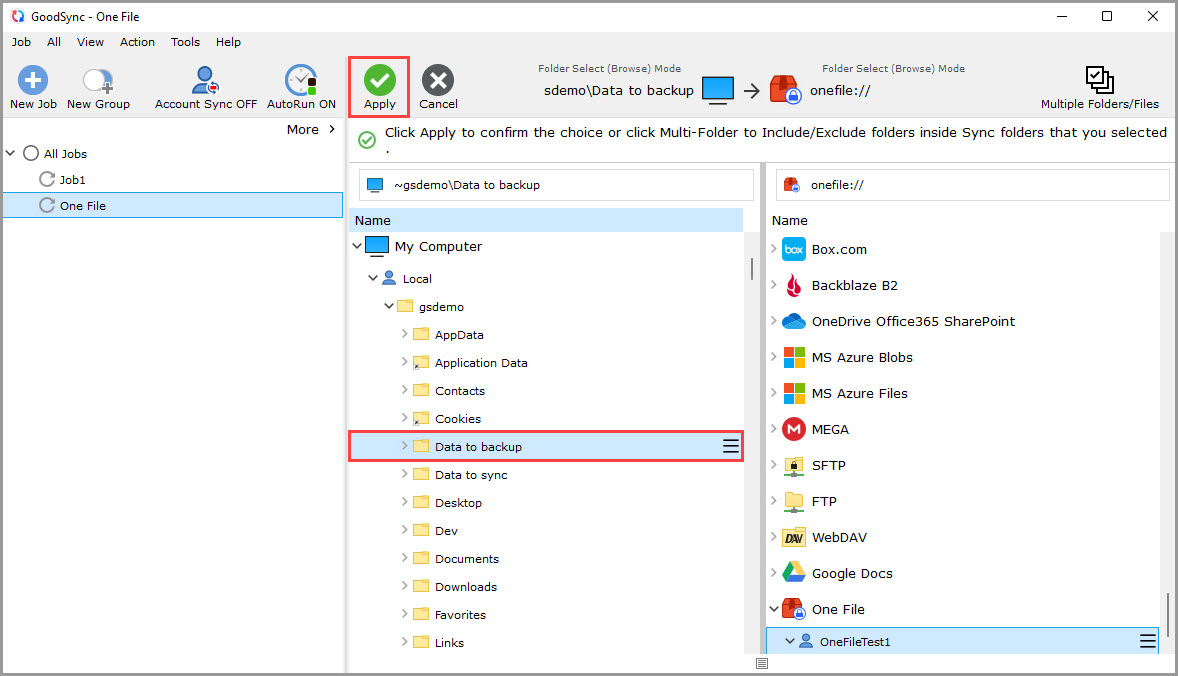Click the FTP folder icon
This screenshot has width=1178, height=676.
pos(794,502)
